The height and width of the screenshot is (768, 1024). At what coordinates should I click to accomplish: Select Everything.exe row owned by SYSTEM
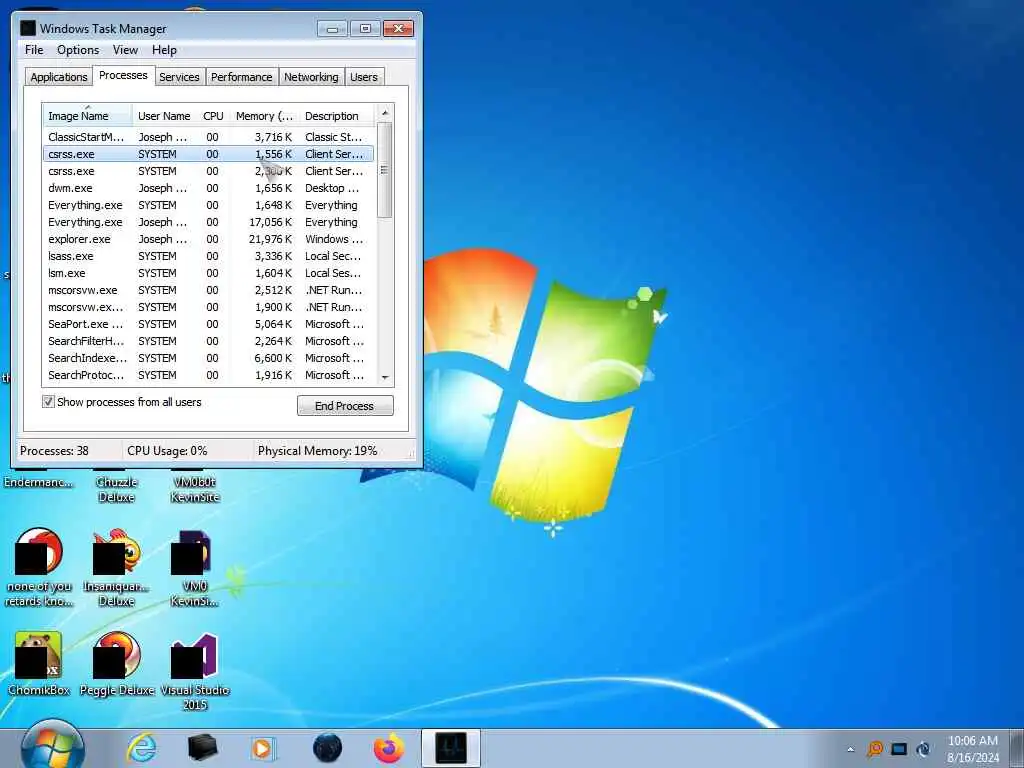pyautogui.click(x=209, y=205)
